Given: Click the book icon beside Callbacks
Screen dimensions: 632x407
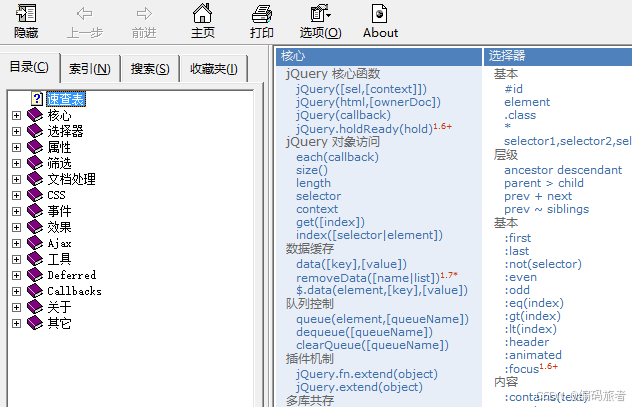Looking at the screenshot, I should coord(35,291).
